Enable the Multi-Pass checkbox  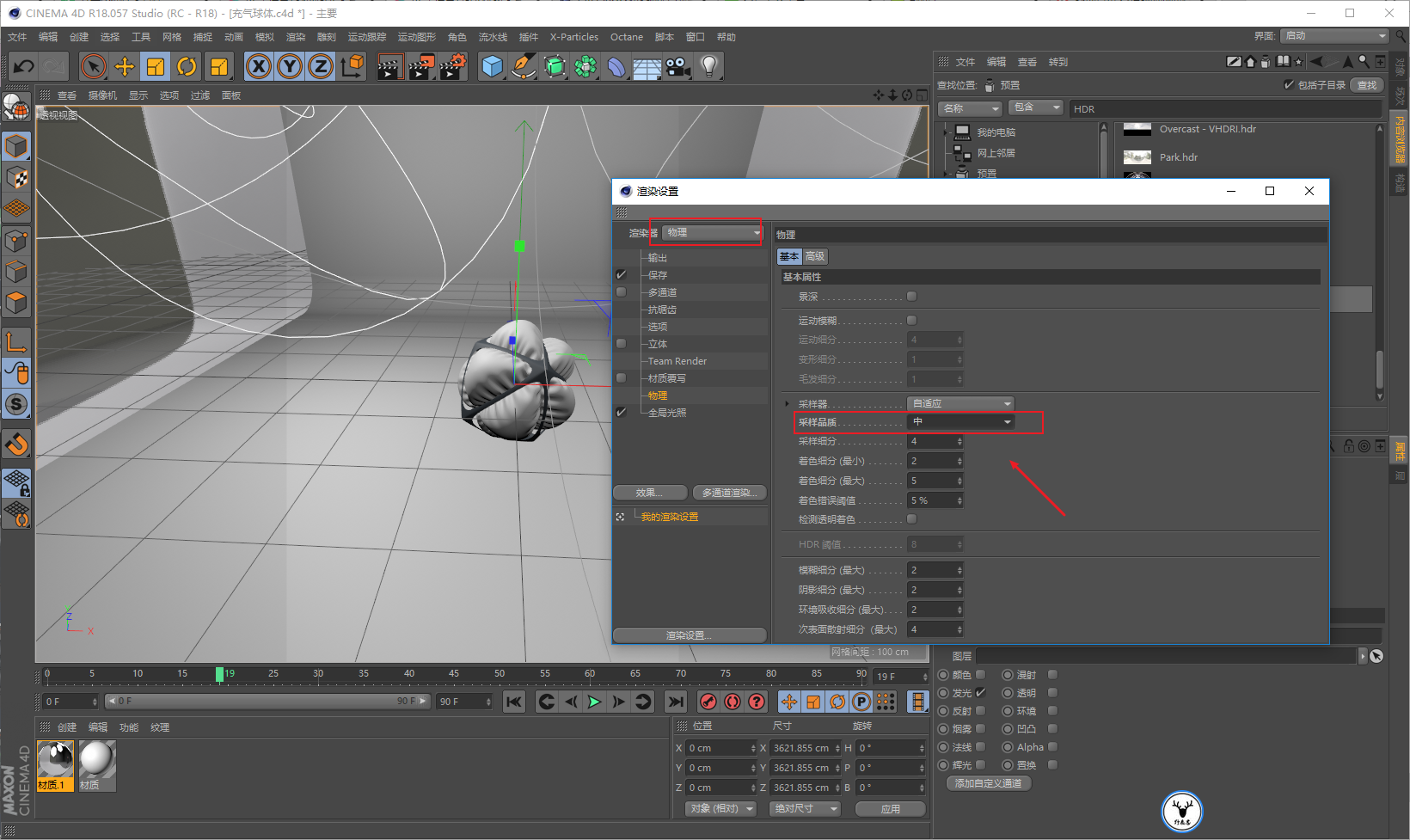pos(622,292)
